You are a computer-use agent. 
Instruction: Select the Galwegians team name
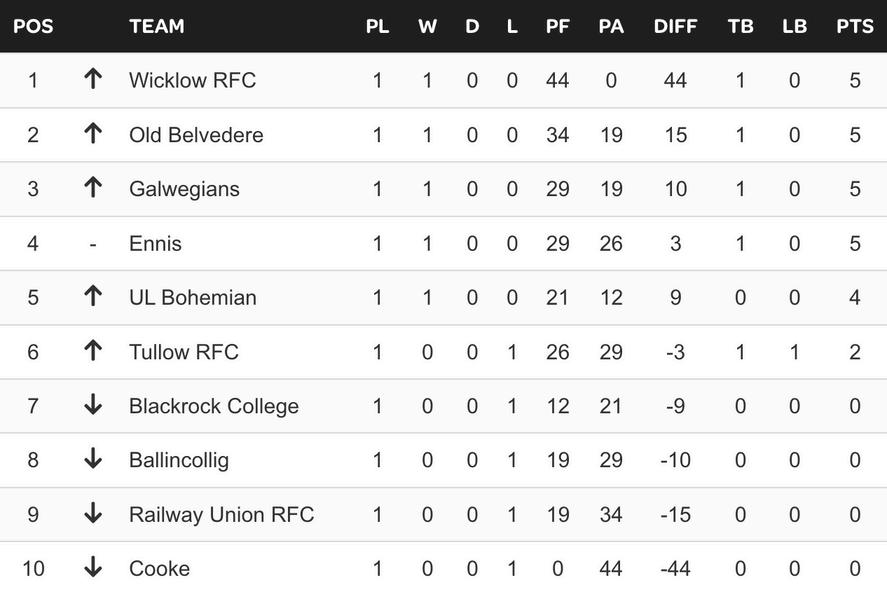(184, 188)
